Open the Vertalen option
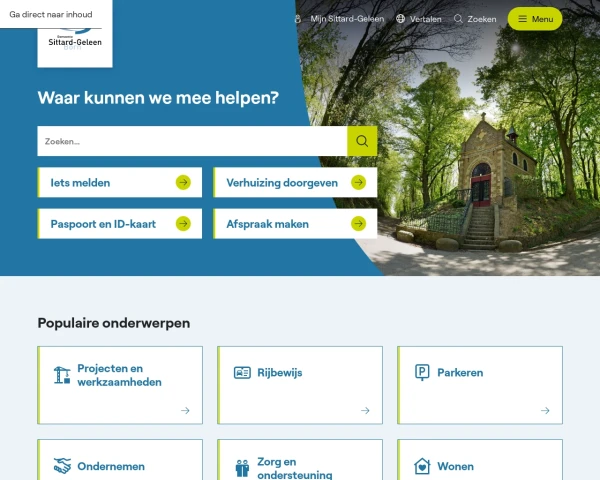This screenshot has height=480, width=600. 426,19
